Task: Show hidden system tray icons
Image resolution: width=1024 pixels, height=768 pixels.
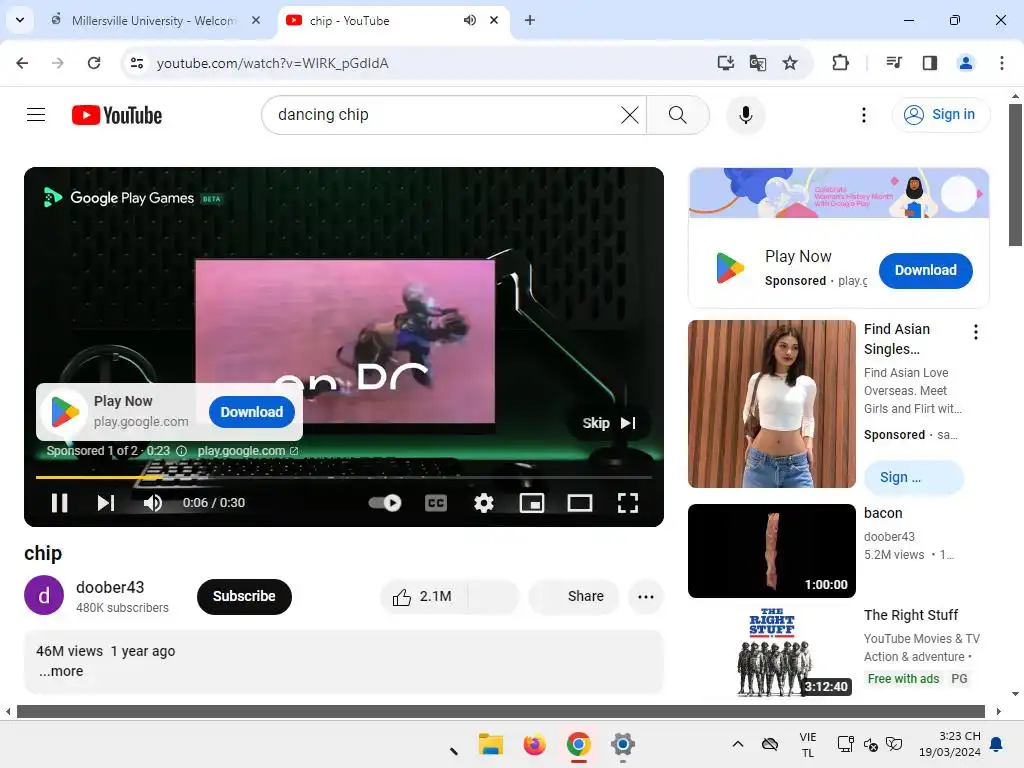Action: click(738, 744)
